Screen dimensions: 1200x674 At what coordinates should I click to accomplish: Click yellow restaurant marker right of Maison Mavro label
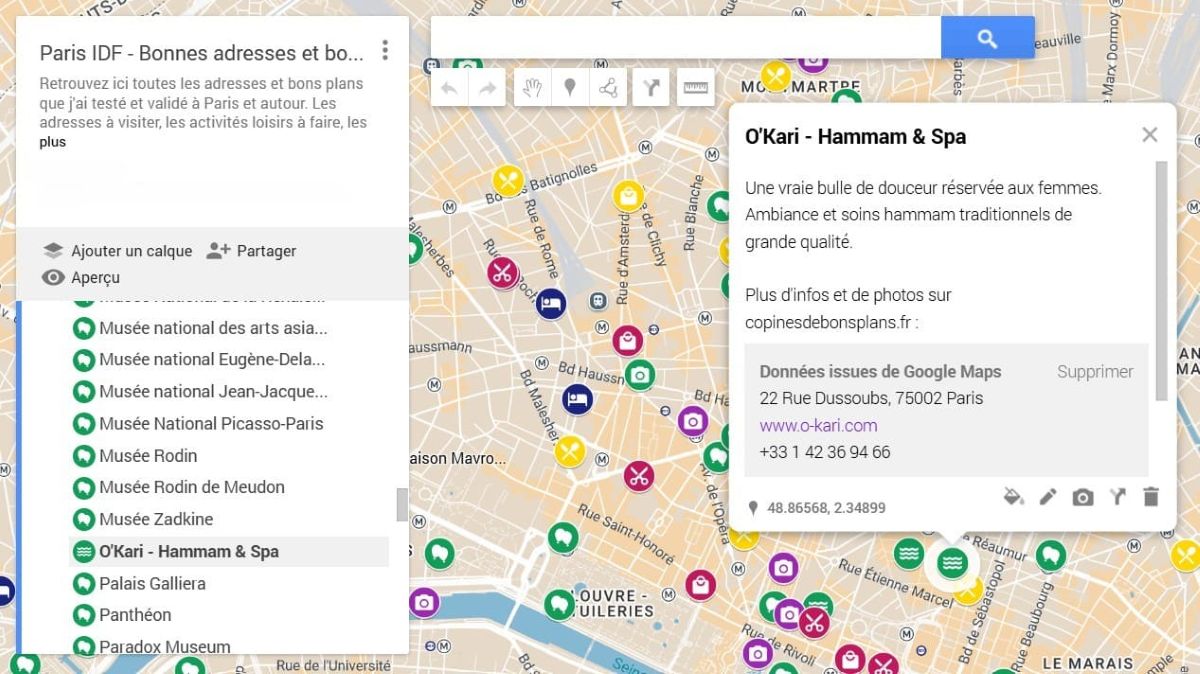[570, 452]
